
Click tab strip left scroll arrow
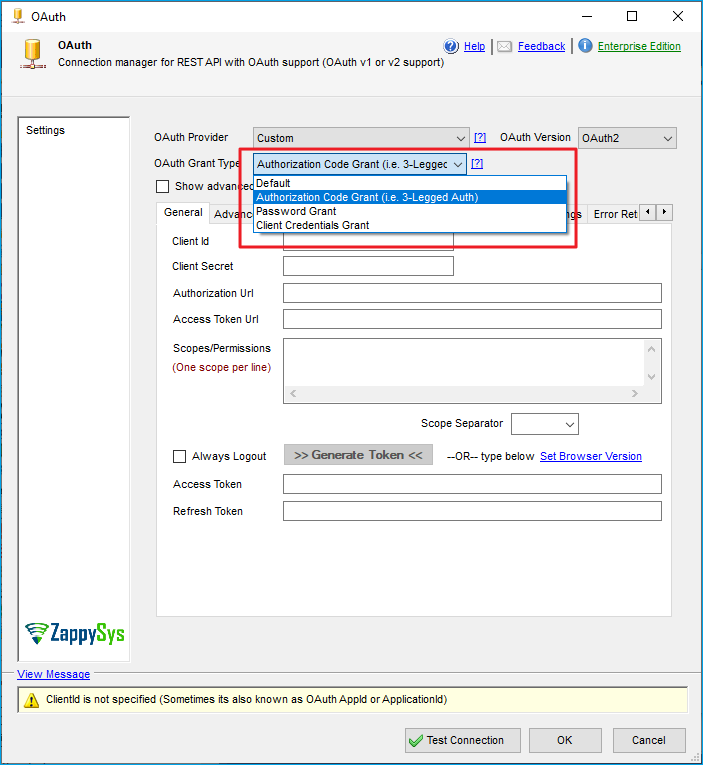tap(647, 212)
